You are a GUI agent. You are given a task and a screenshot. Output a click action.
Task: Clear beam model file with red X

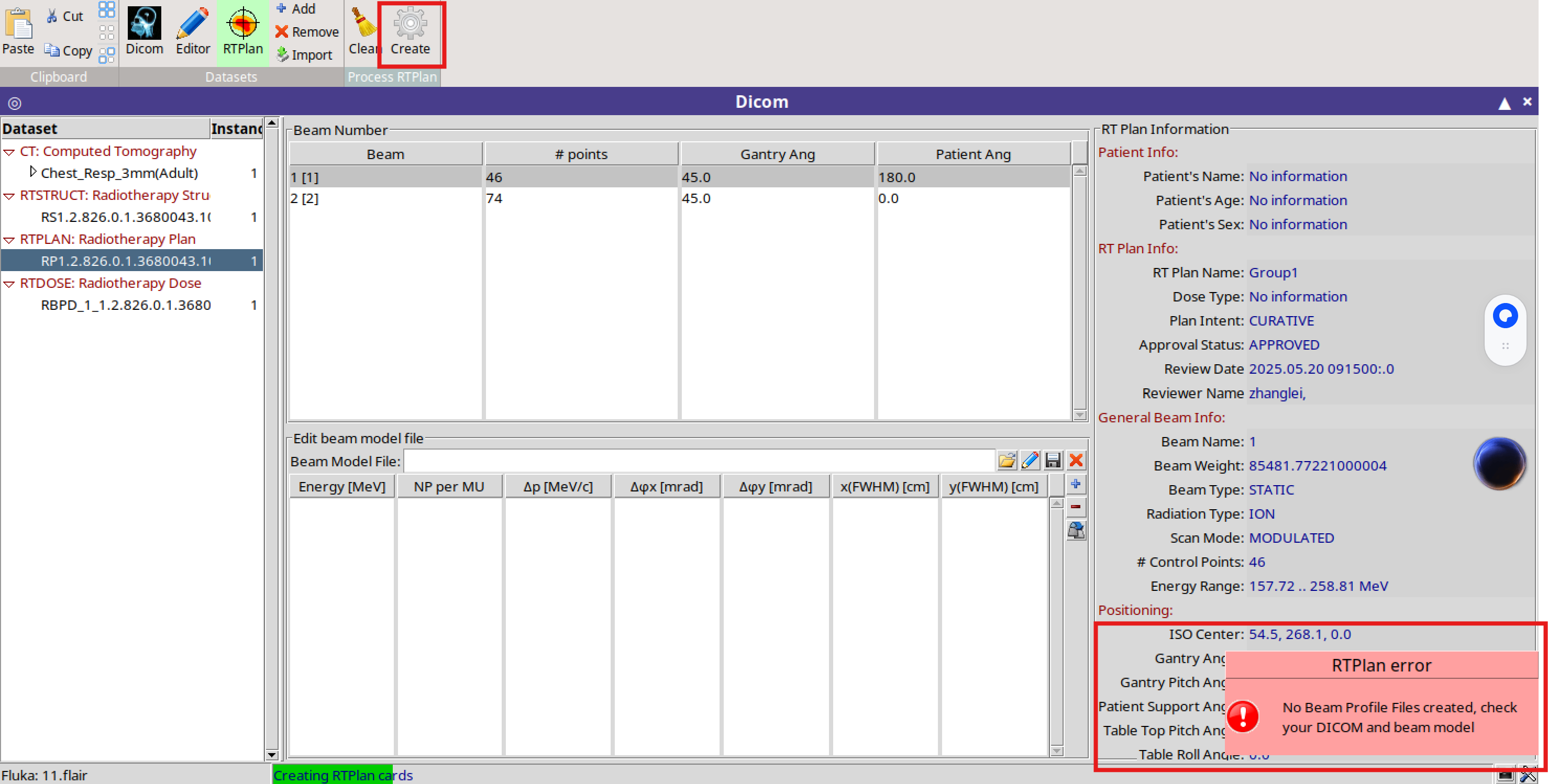1076,461
